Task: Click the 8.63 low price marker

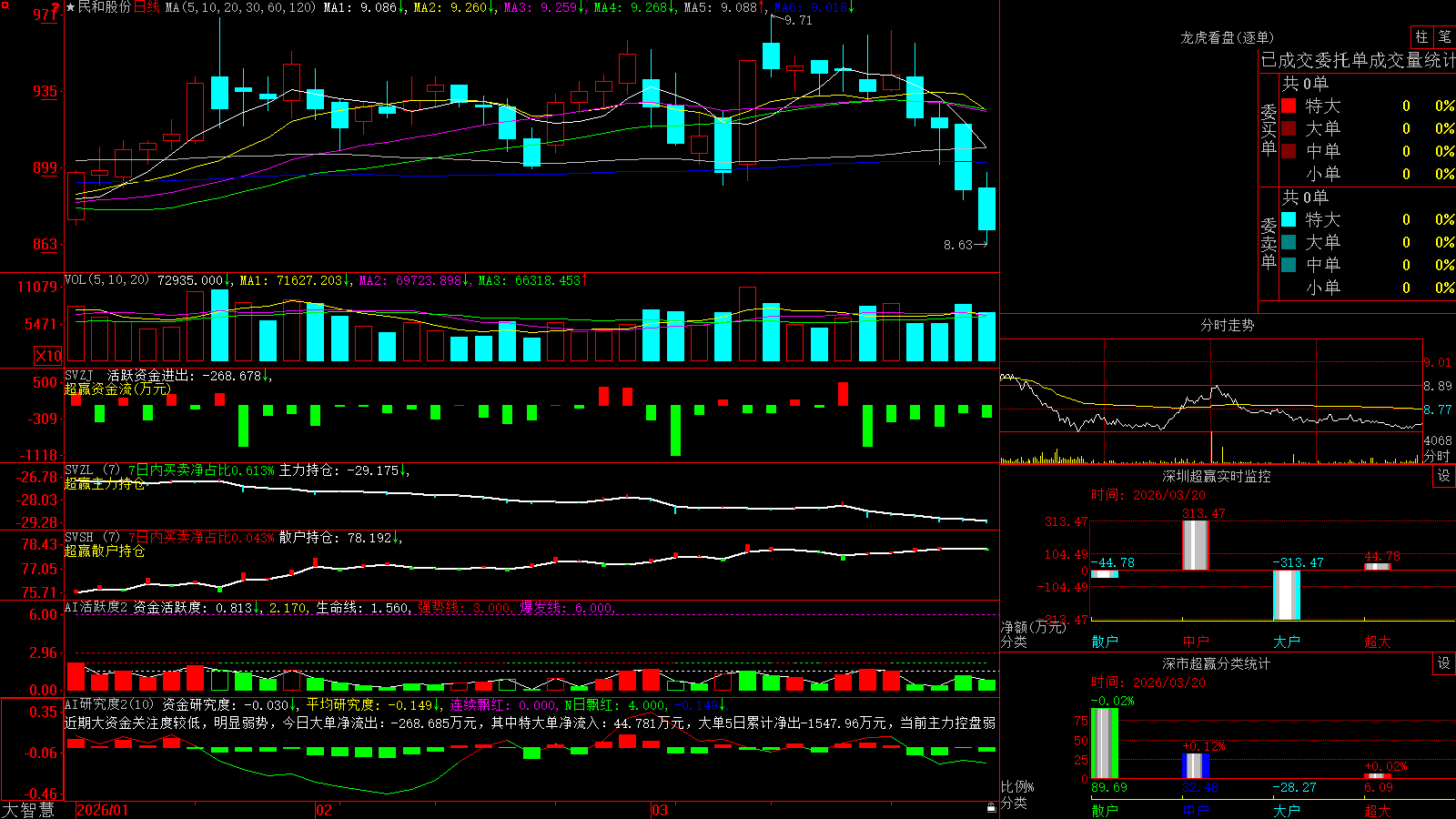Action: tap(958, 245)
